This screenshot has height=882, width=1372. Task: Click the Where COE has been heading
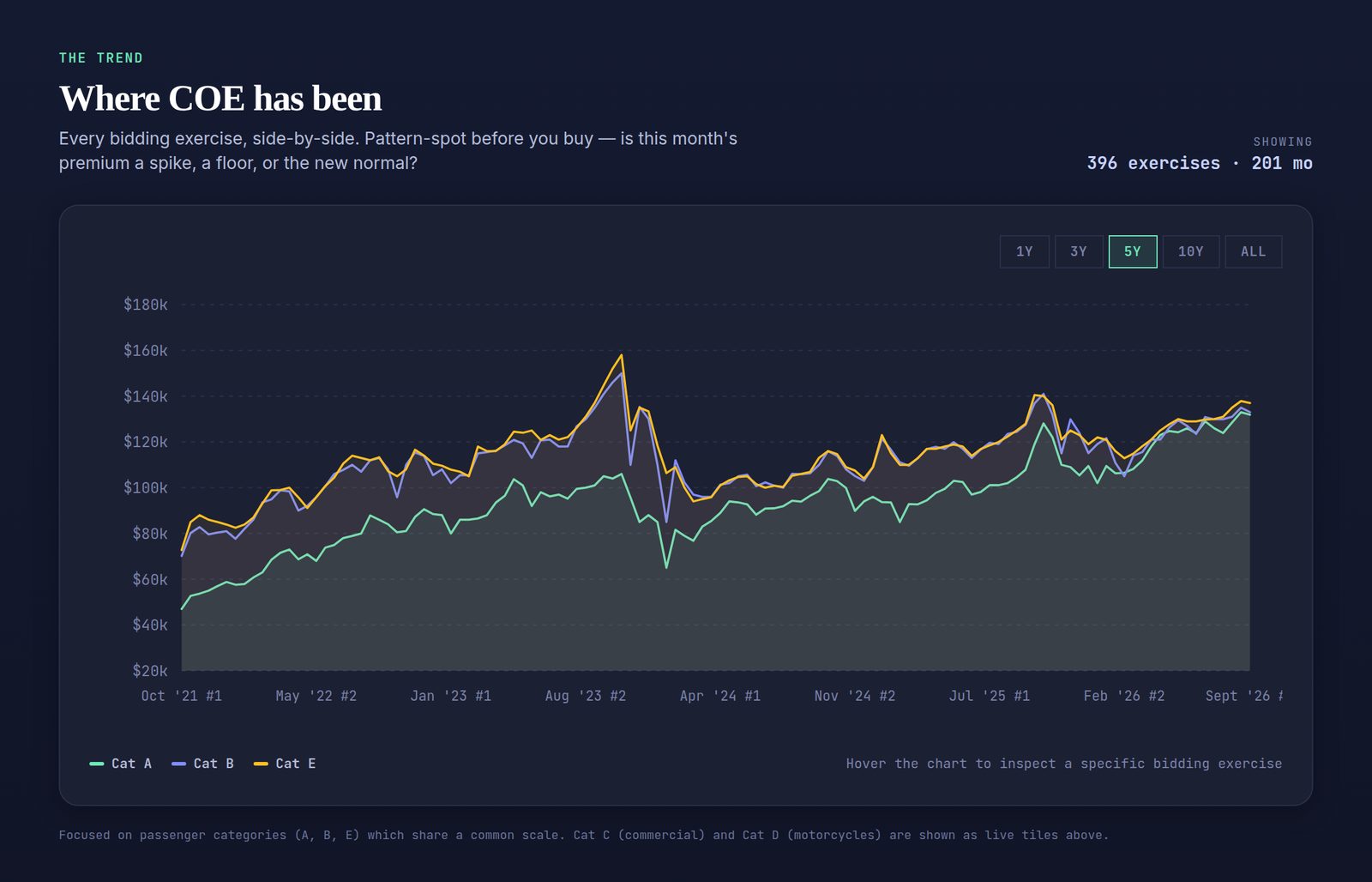[220, 99]
